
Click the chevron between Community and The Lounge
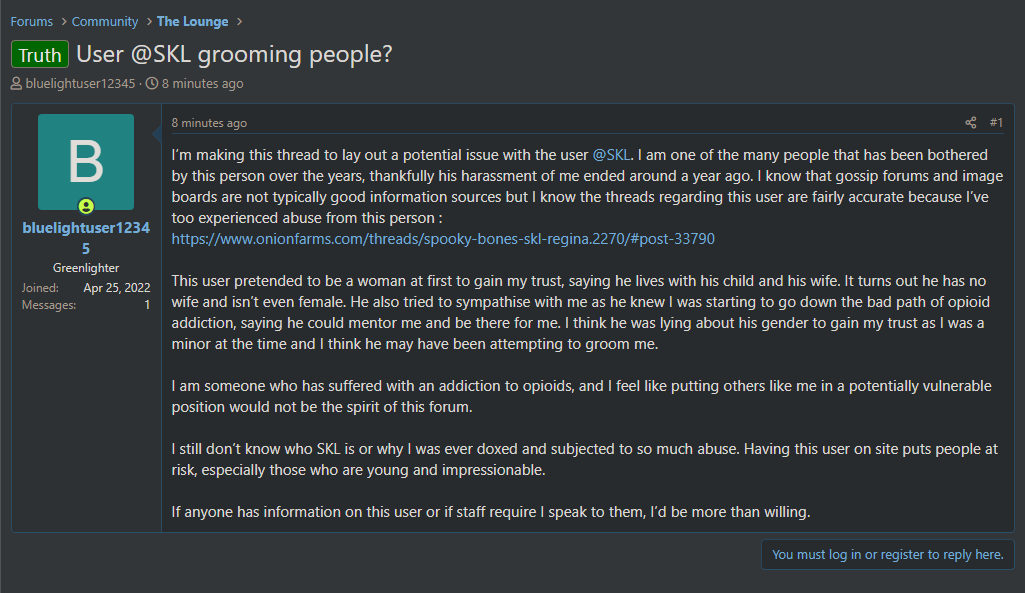pyautogui.click(x=148, y=22)
